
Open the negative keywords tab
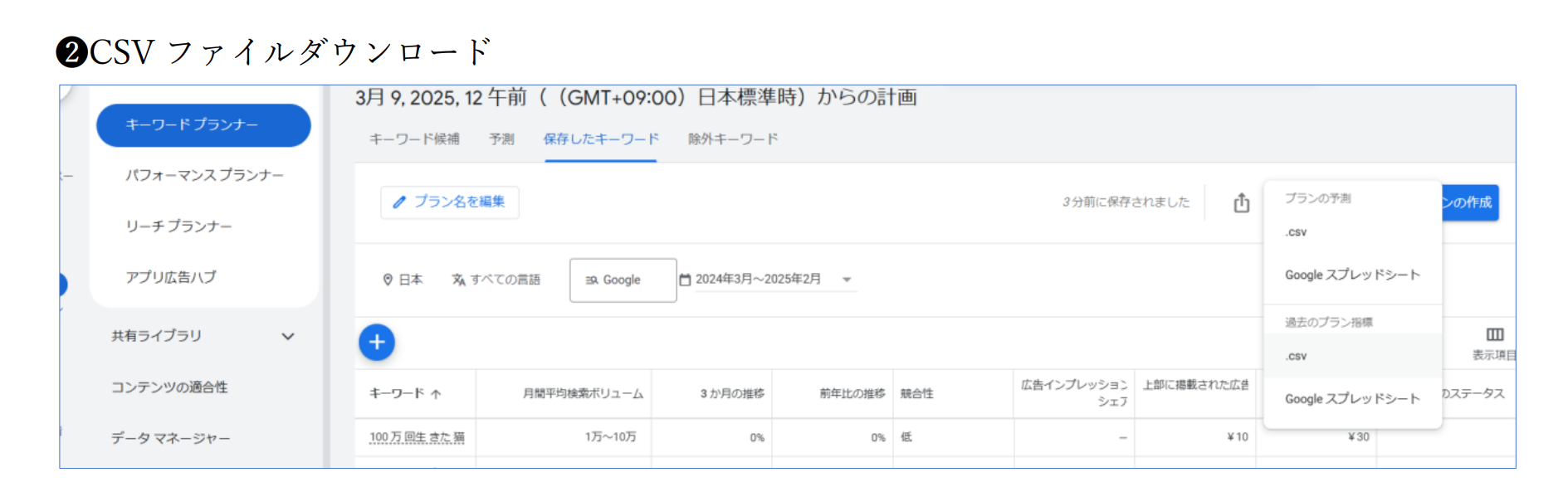(733, 139)
